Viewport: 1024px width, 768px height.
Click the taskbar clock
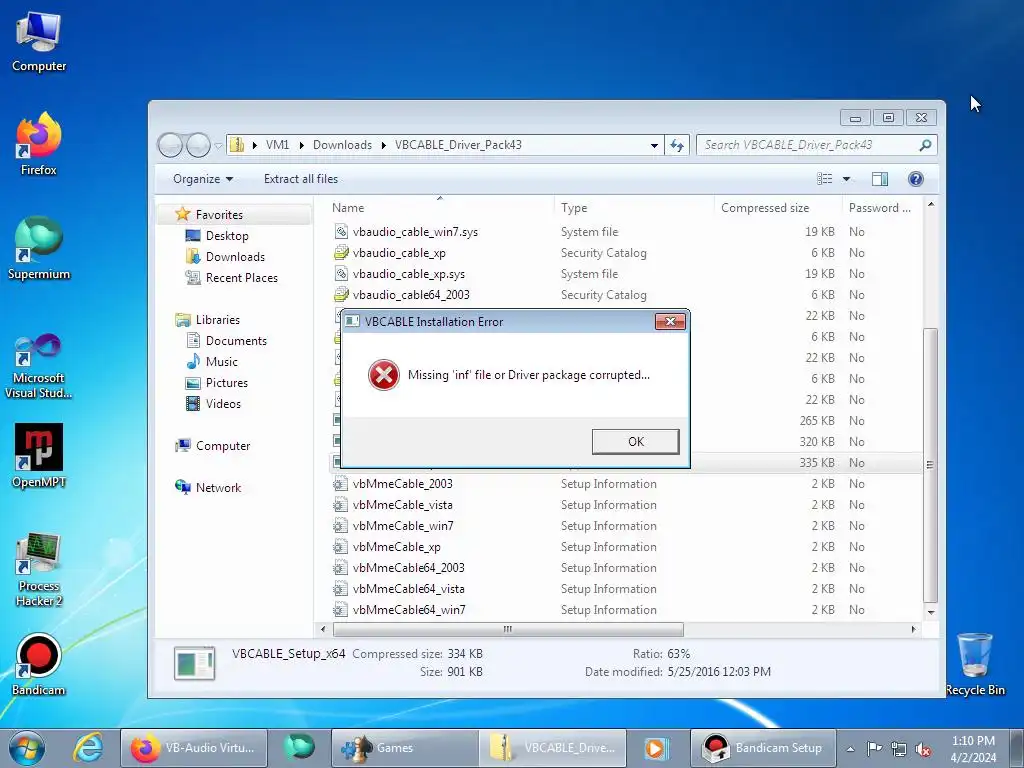[x=973, y=749]
